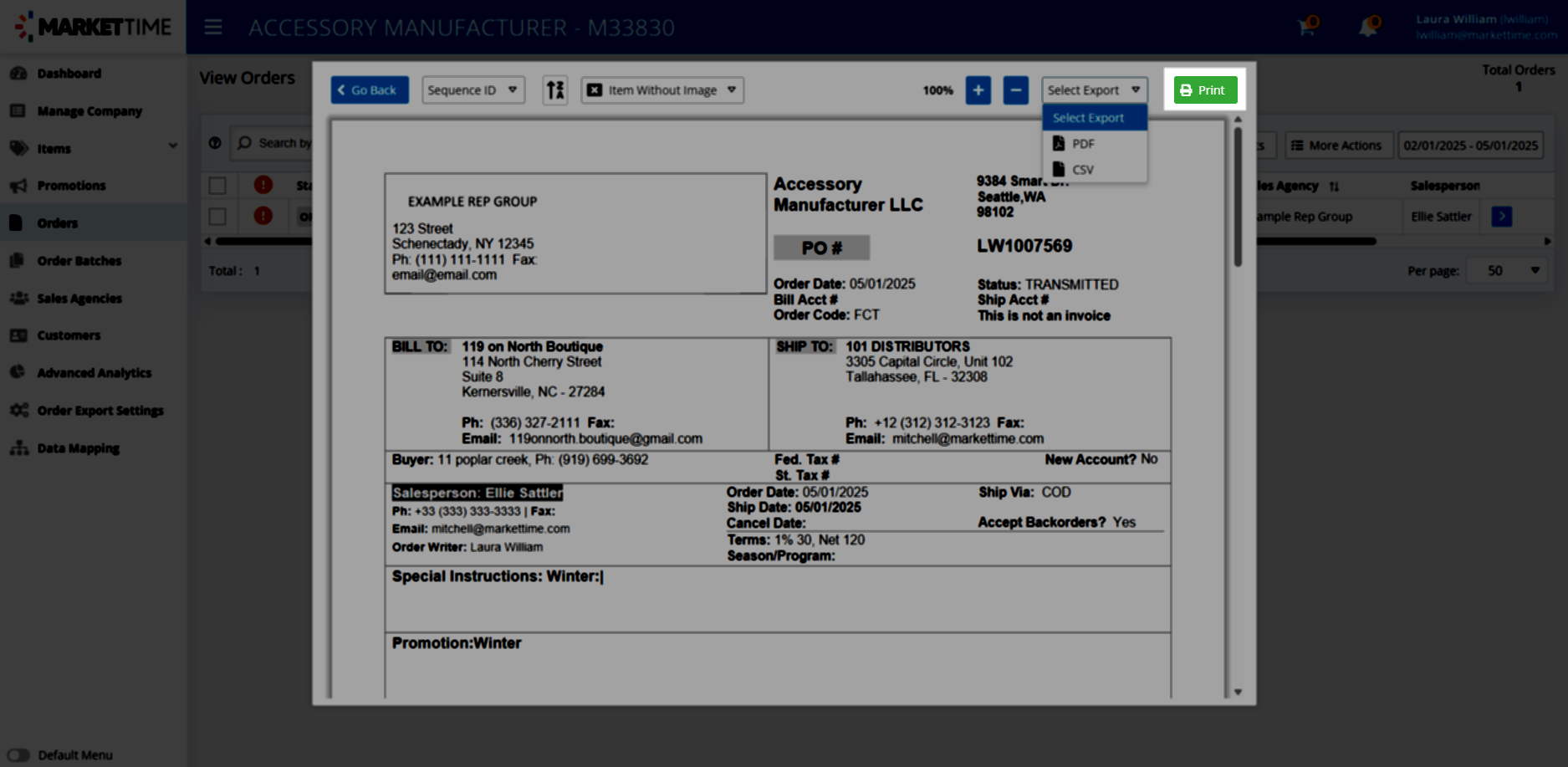The width and height of the screenshot is (1568, 767).
Task: Click the Customers card icon
Action: click(18, 335)
